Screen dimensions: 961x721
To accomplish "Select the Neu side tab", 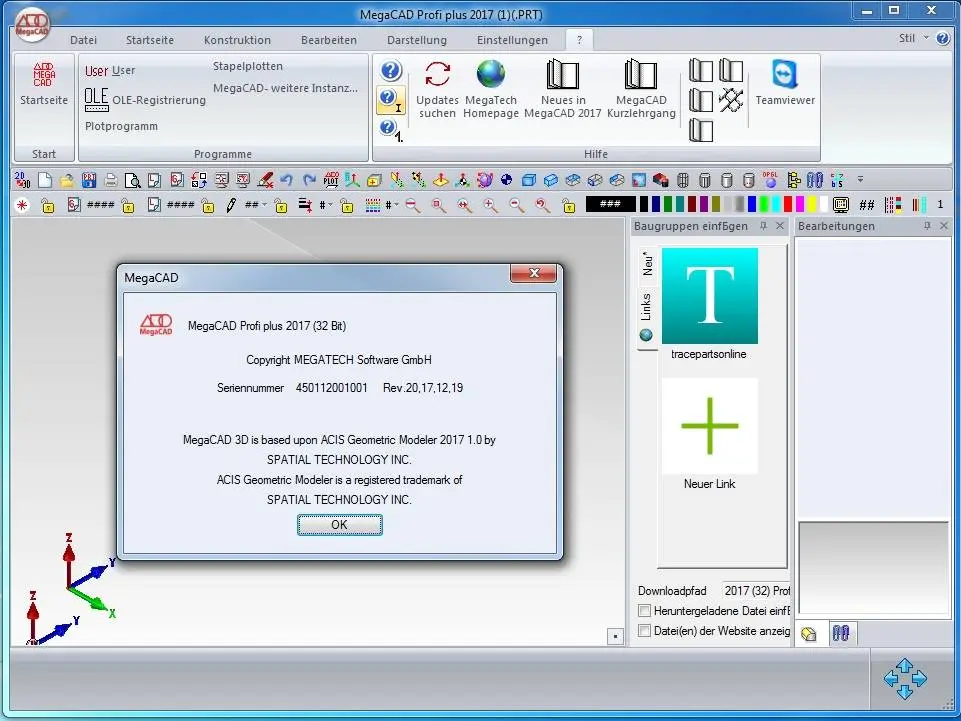I will tap(647, 264).
